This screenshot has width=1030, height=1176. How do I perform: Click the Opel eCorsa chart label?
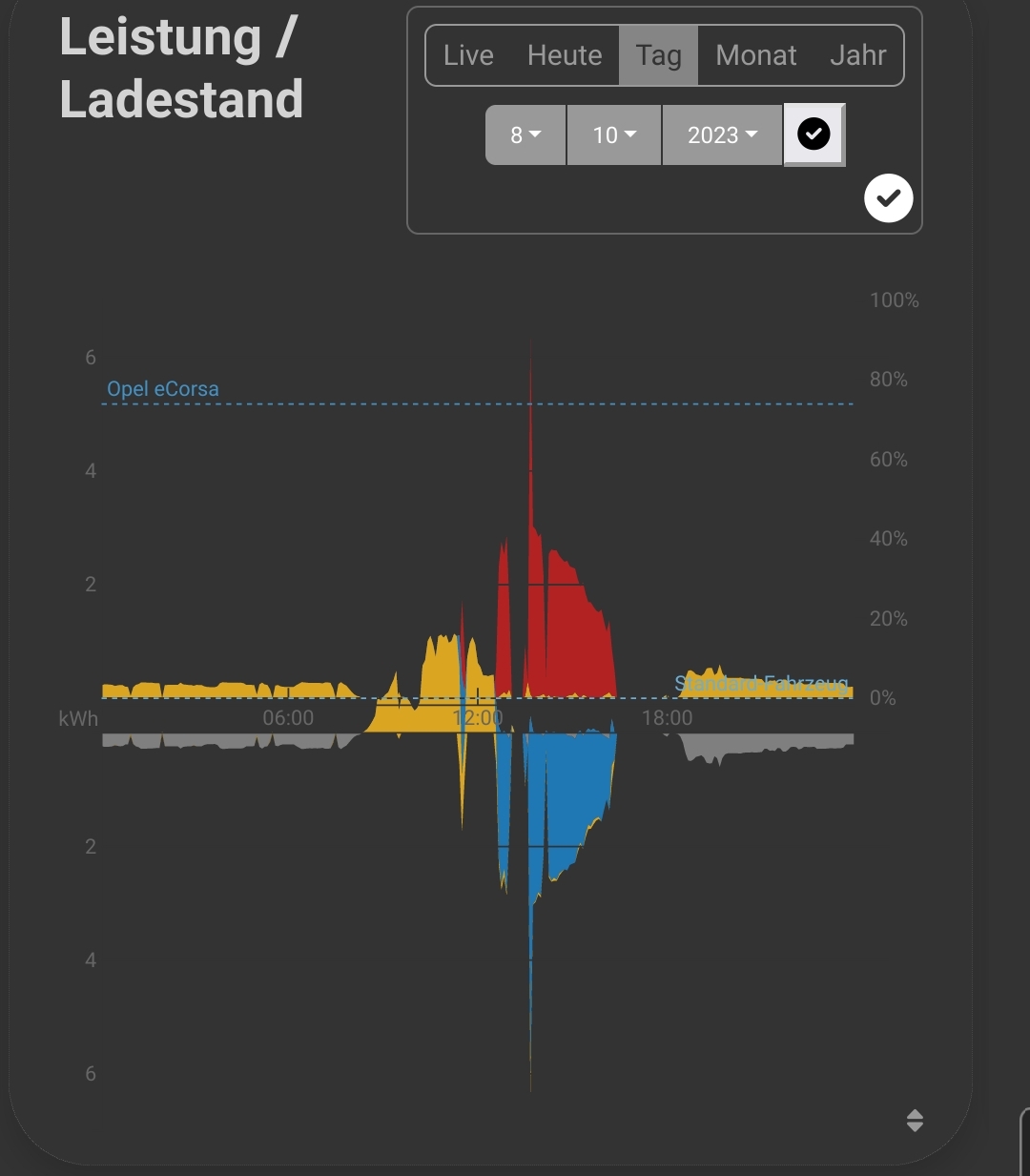pos(163,389)
